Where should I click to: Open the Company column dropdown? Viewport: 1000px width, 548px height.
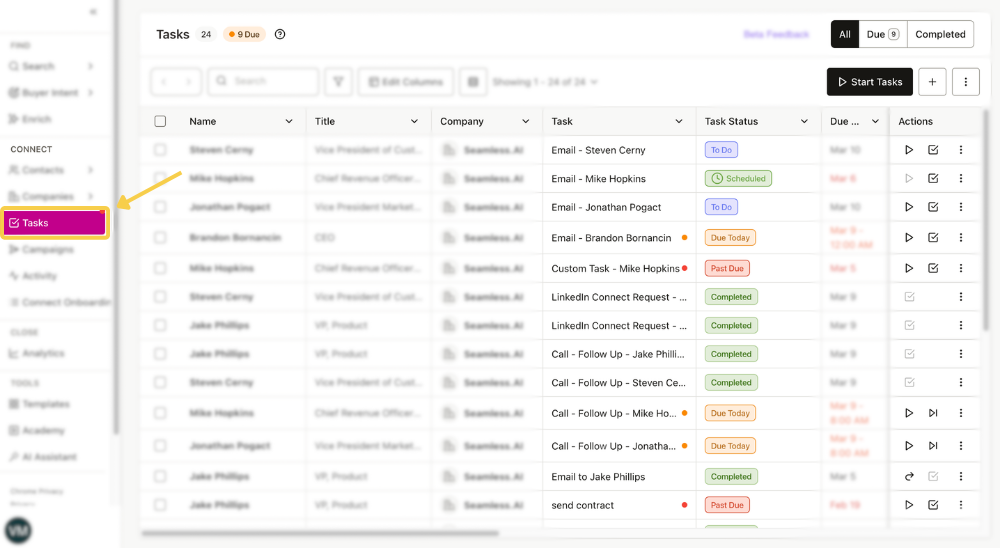click(x=526, y=121)
